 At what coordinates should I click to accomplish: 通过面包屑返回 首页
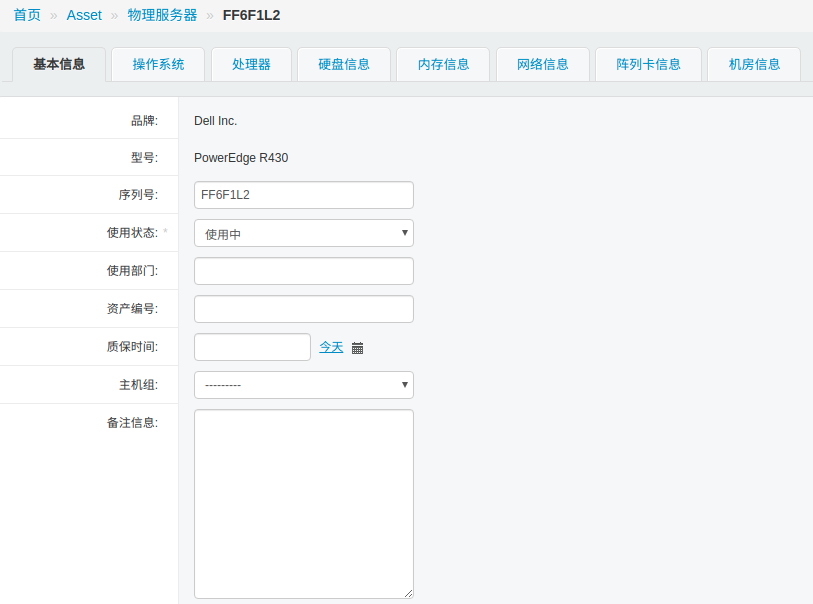click(x=26, y=15)
